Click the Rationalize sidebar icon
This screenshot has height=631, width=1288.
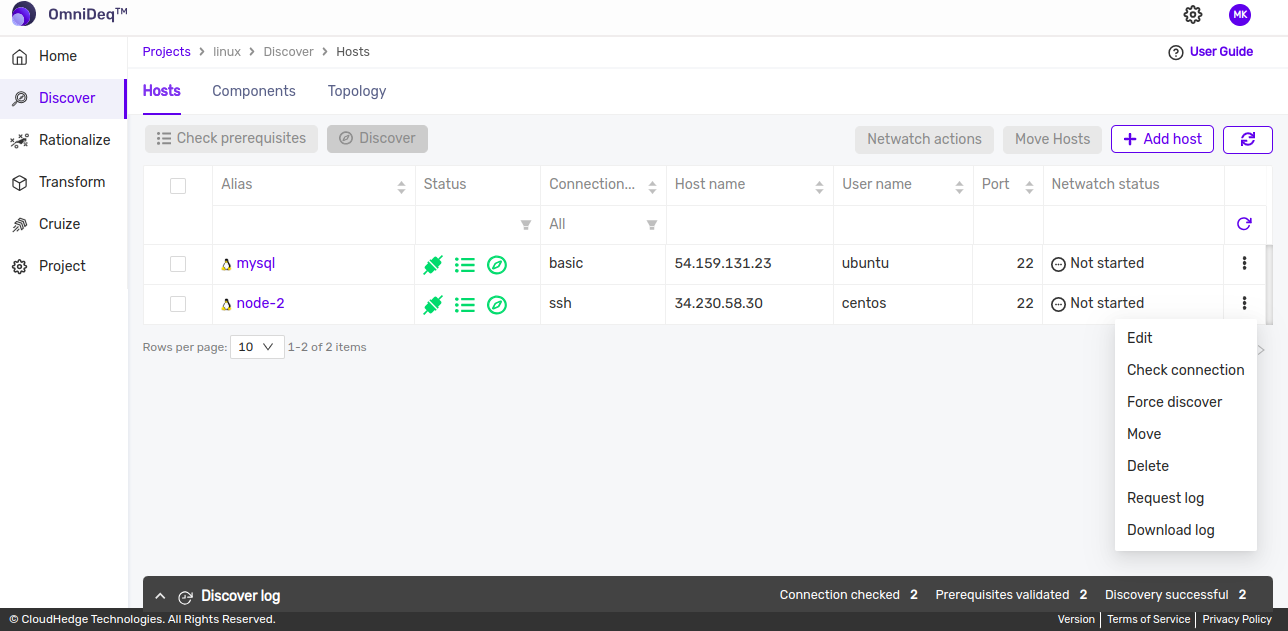point(19,141)
